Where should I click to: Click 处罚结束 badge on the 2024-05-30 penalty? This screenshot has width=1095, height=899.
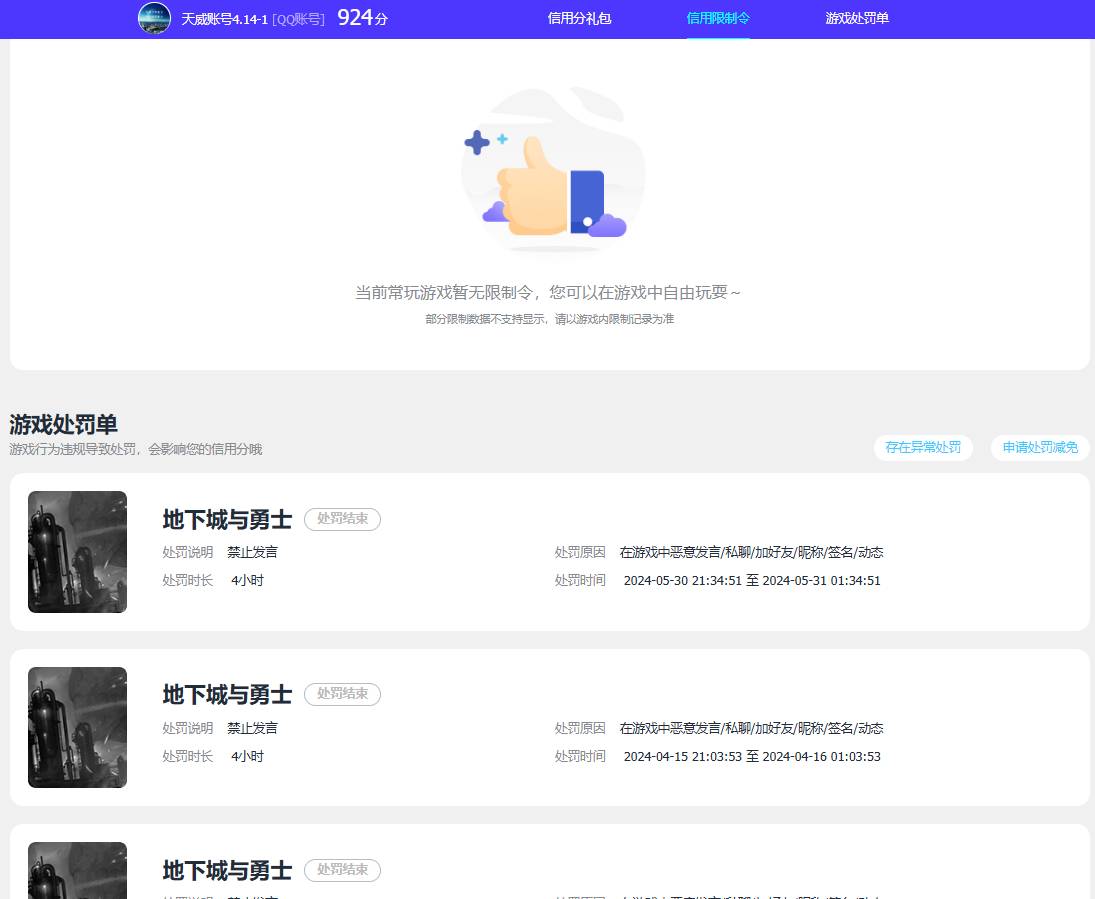(342, 519)
